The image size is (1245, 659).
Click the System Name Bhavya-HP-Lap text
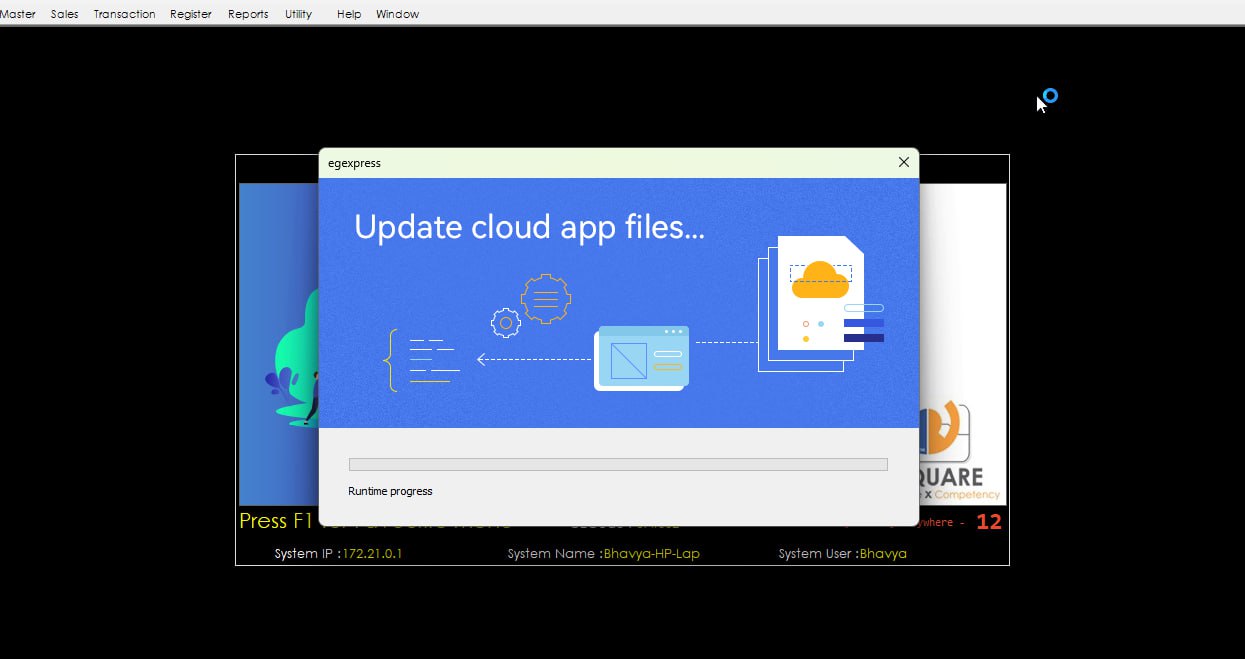tap(651, 553)
